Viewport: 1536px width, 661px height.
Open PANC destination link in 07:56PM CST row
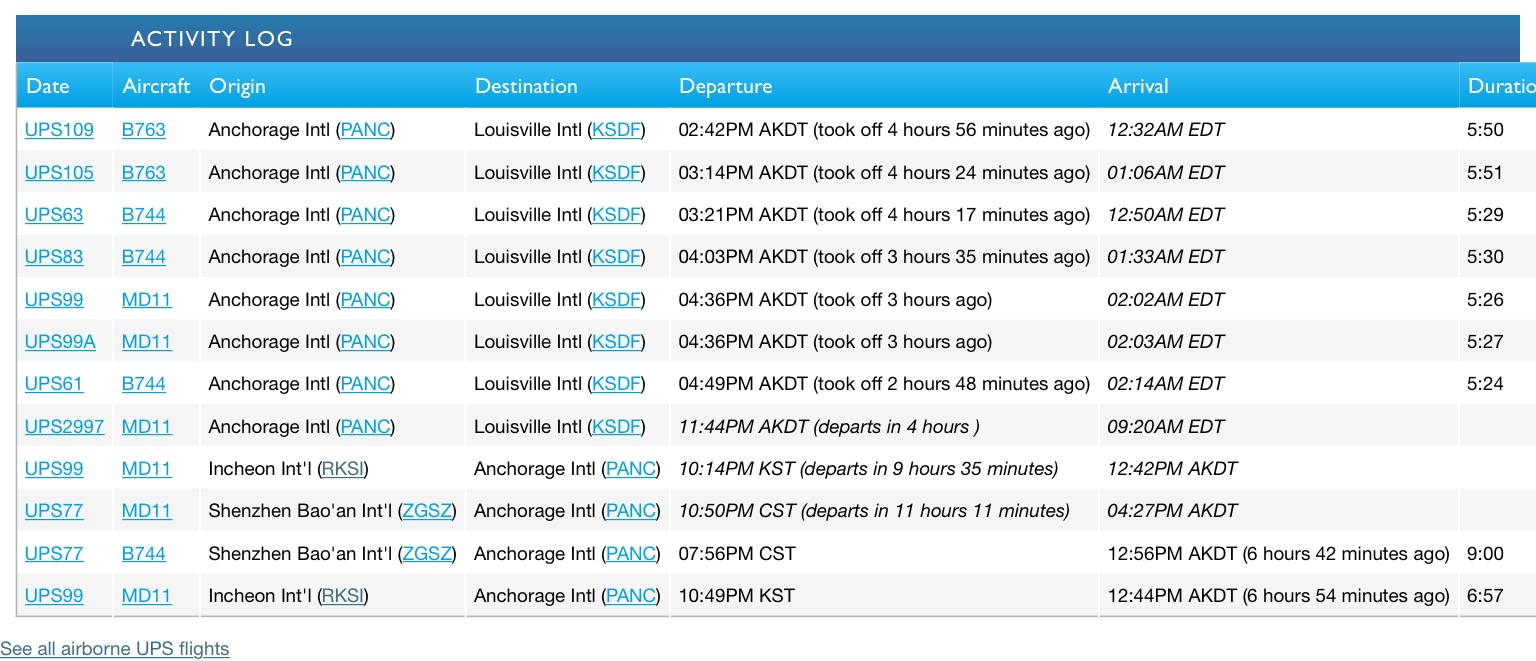click(631, 553)
